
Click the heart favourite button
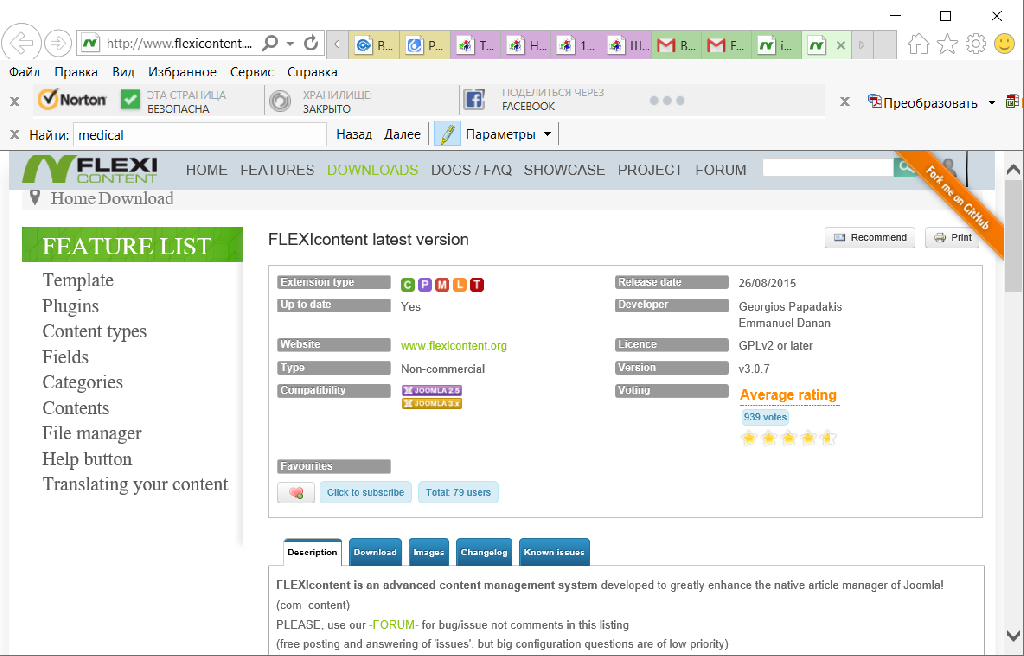click(x=296, y=493)
